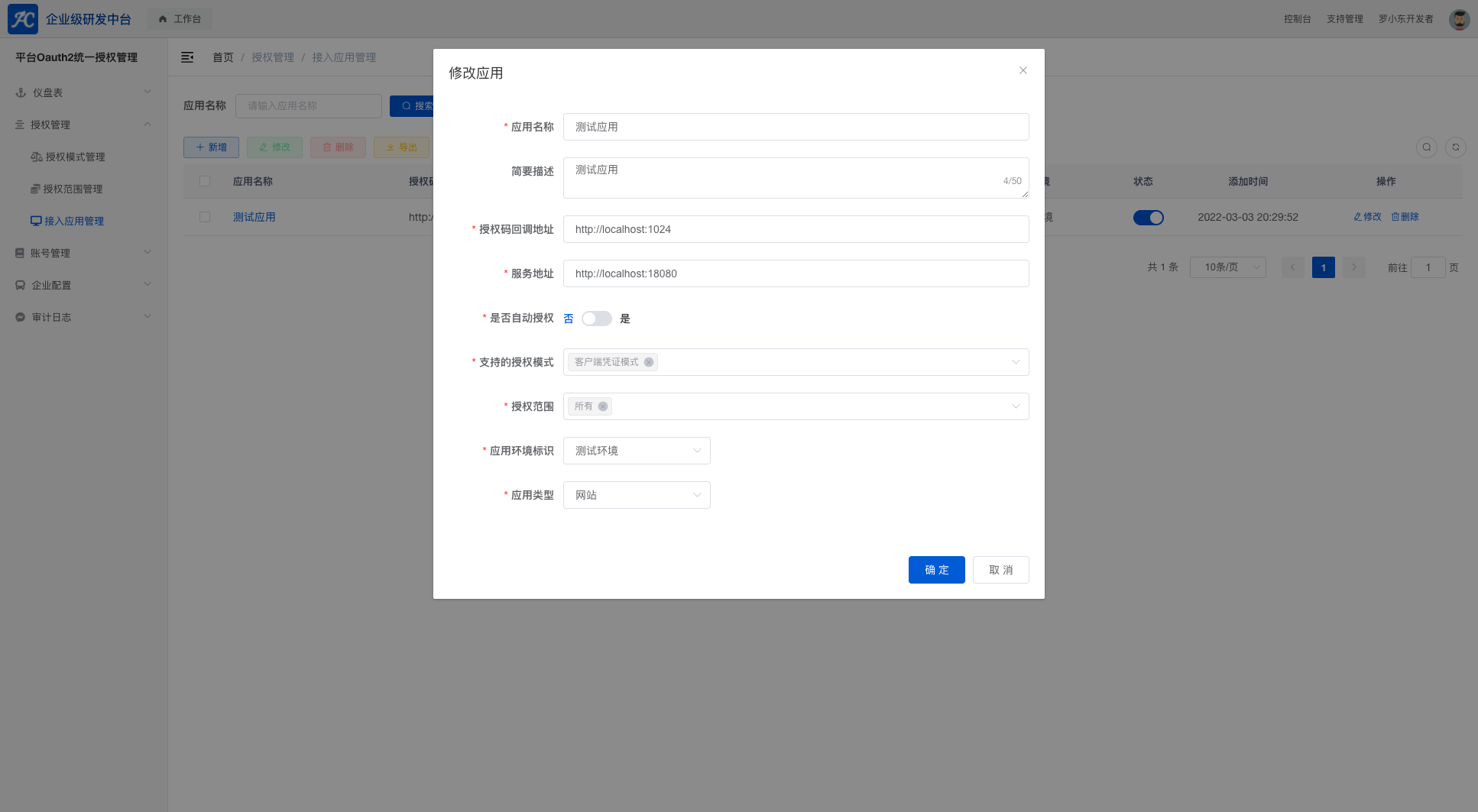This screenshot has height=812, width=1478.
Task: Open the 应用环境标识 dropdown
Action: pyautogui.click(x=637, y=451)
